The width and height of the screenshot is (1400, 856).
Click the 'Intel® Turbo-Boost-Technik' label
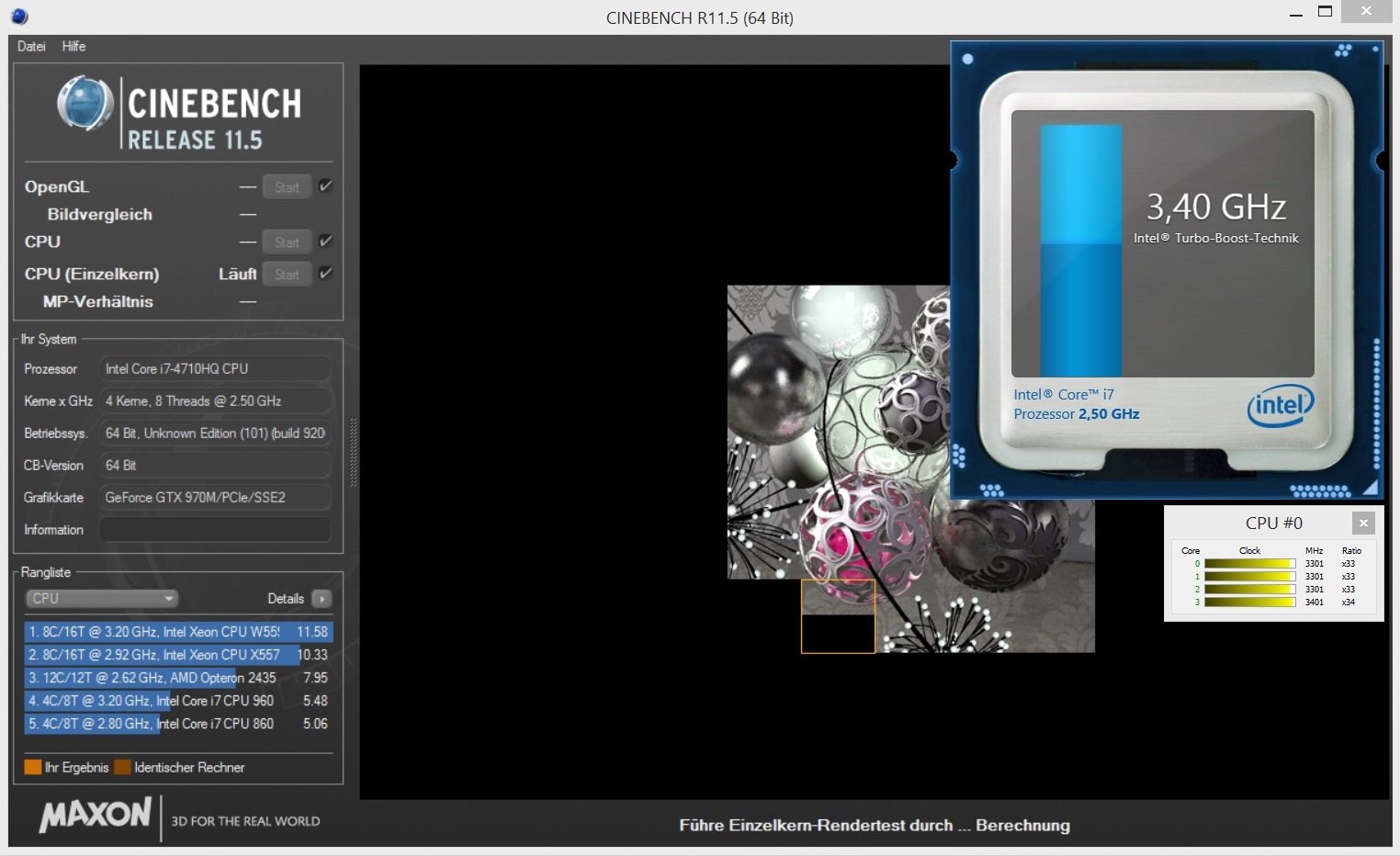[1216, 238]
